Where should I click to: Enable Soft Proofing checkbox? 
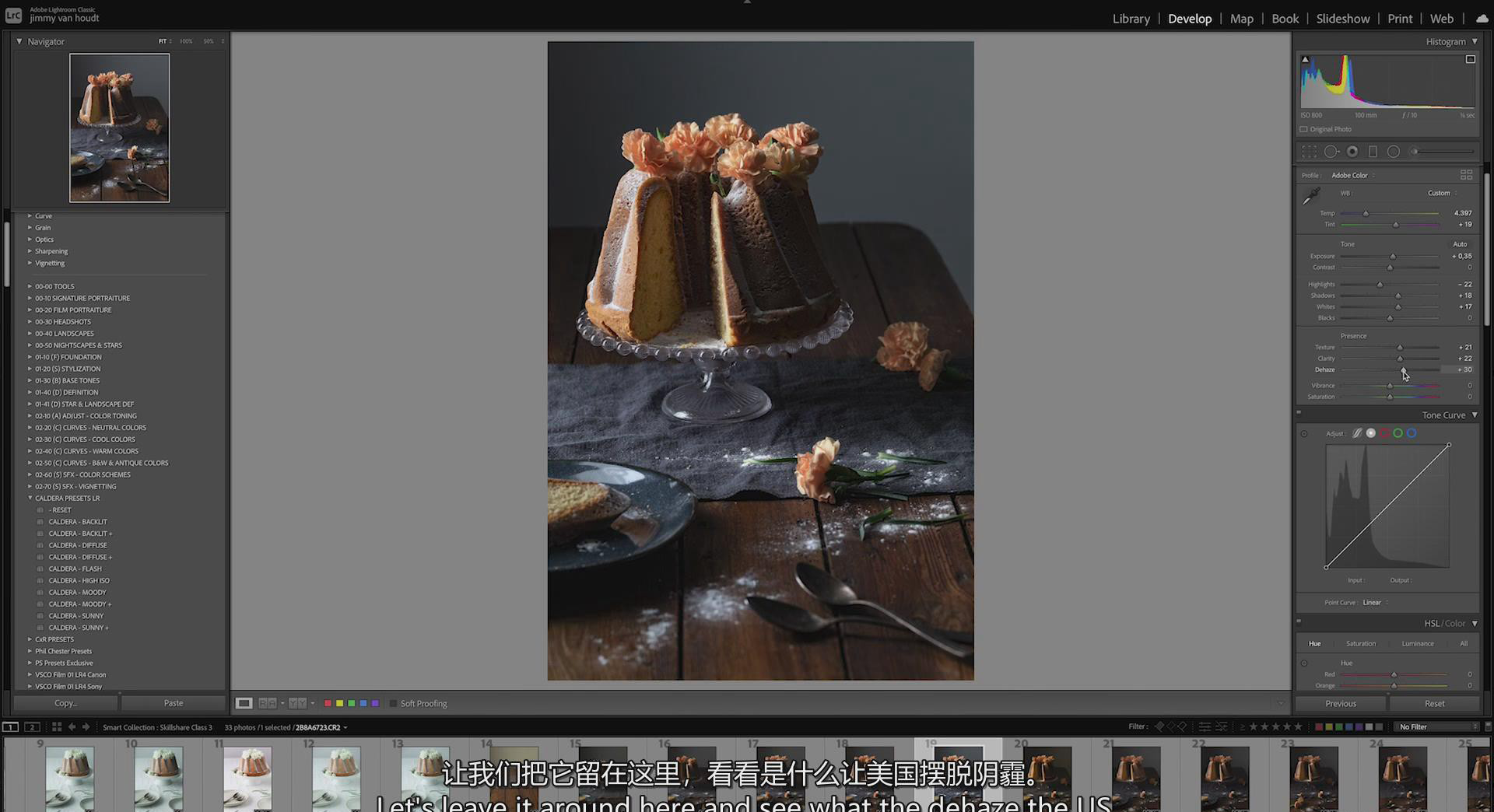393,703
